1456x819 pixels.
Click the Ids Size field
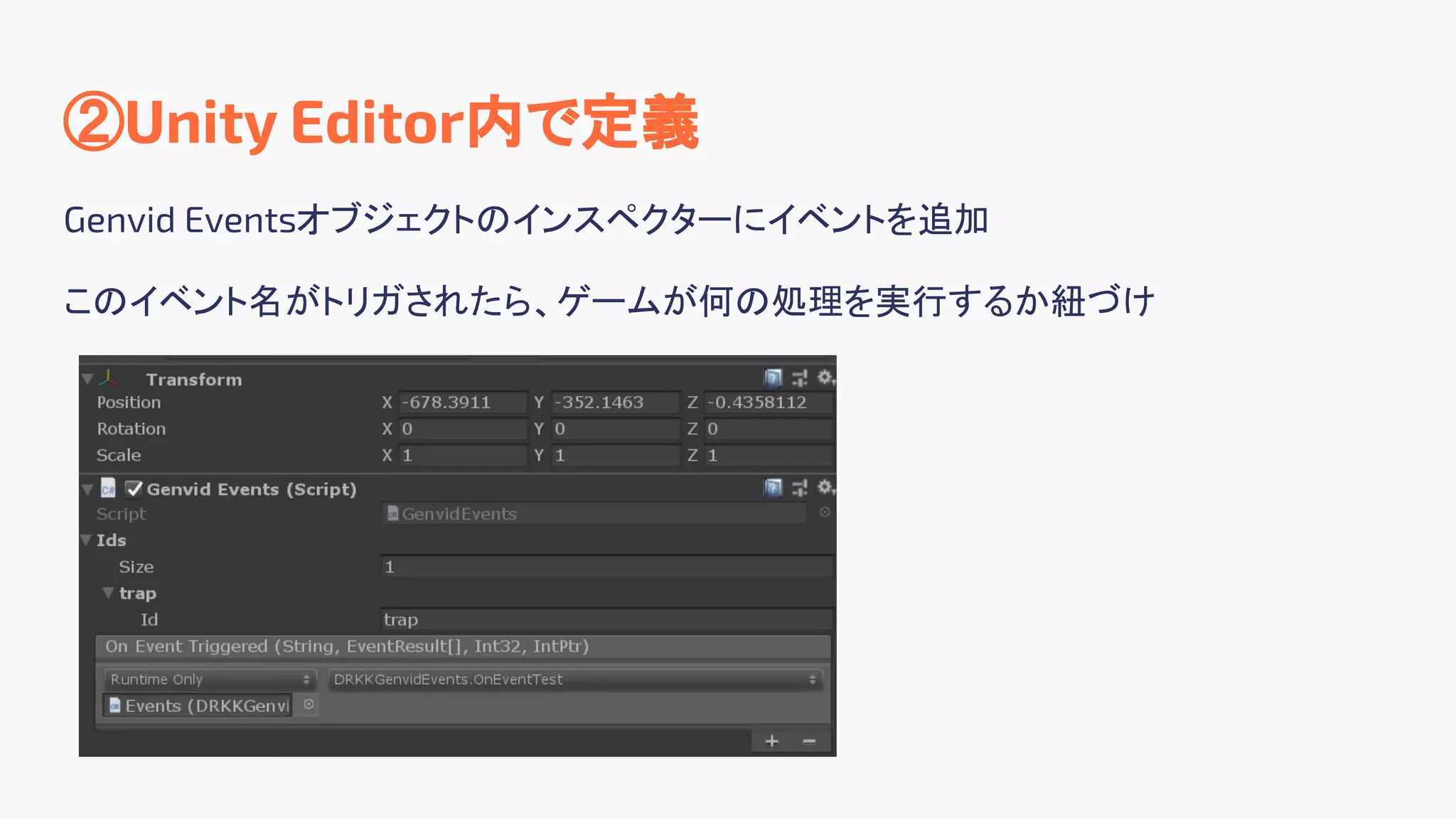606,567
